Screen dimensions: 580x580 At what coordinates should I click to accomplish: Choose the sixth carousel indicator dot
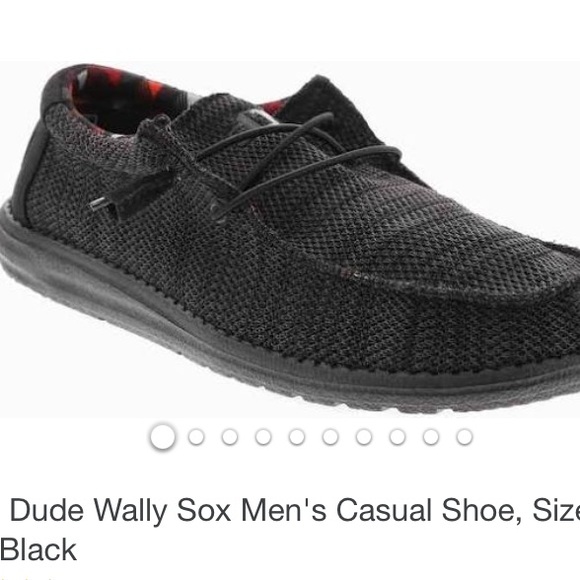(x=330, y=437)
